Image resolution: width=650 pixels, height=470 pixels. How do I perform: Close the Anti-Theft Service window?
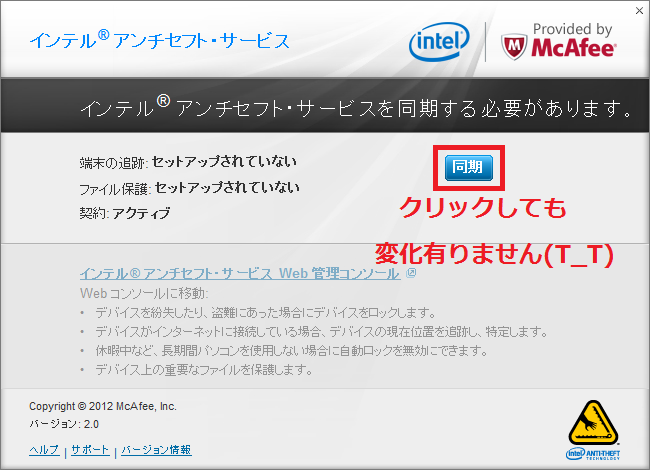640,11
